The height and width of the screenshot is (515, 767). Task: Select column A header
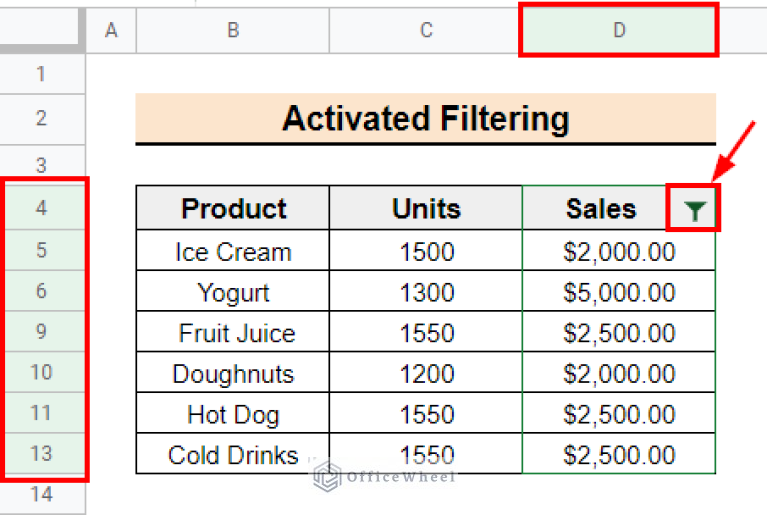pyautogui.click(x=111, y=30)
